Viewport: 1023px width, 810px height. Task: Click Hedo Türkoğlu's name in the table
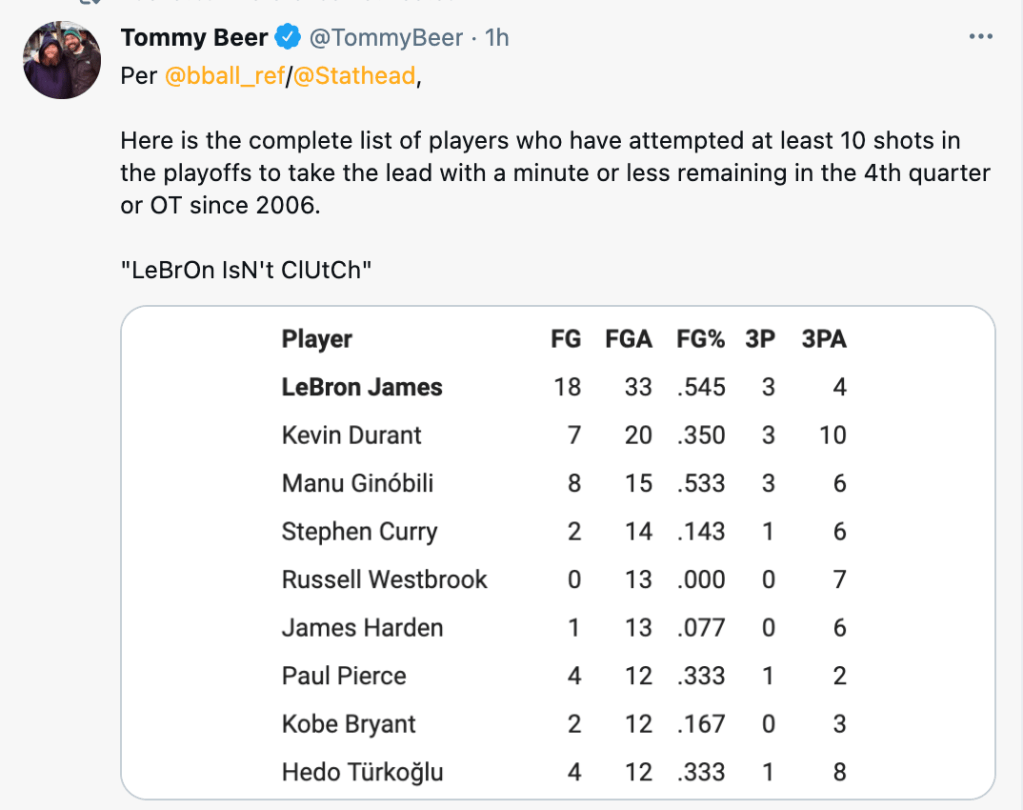coord(362,772)
